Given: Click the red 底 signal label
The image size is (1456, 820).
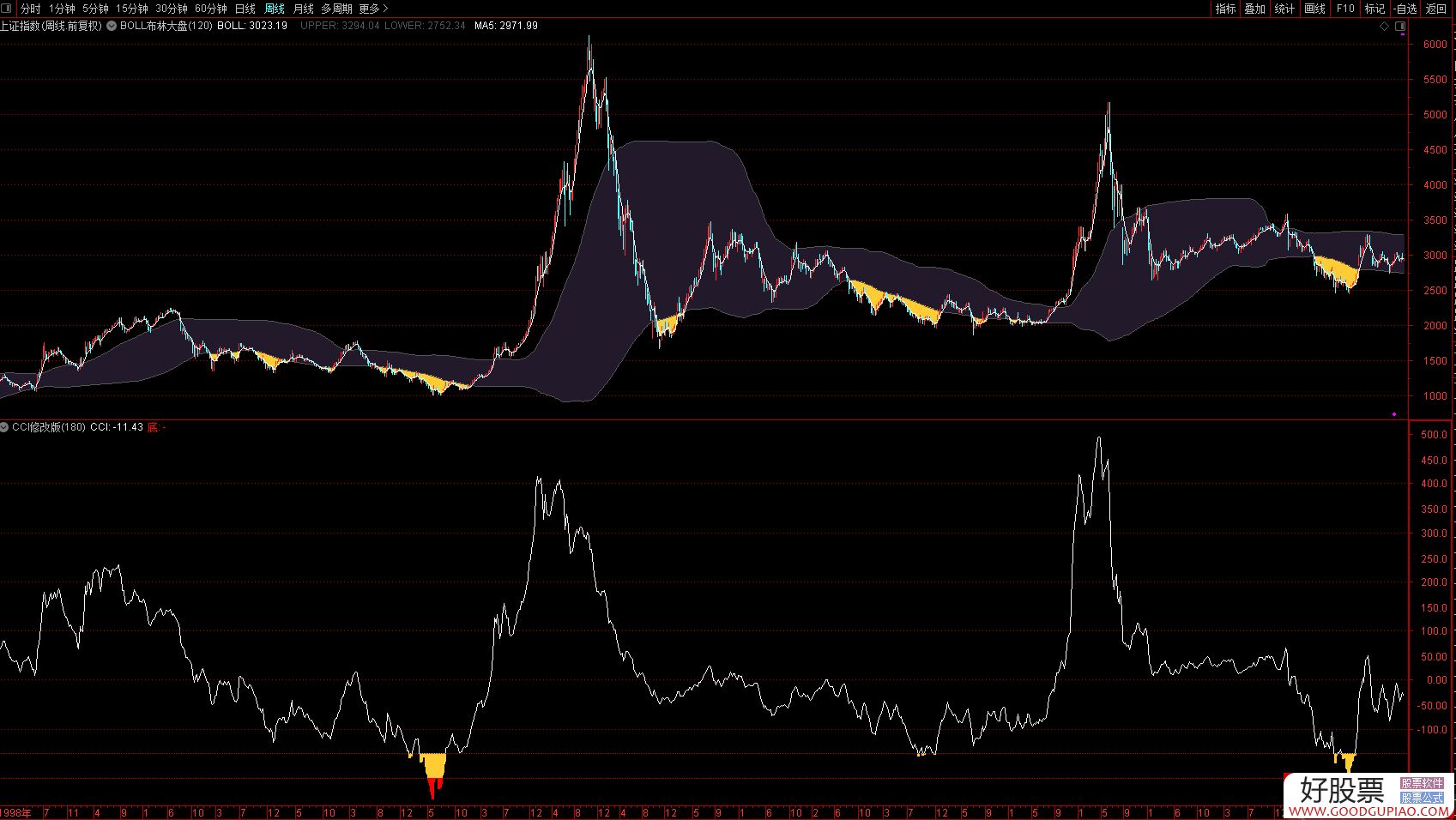Looking at the screenshot, I should (x=154, y=426).
